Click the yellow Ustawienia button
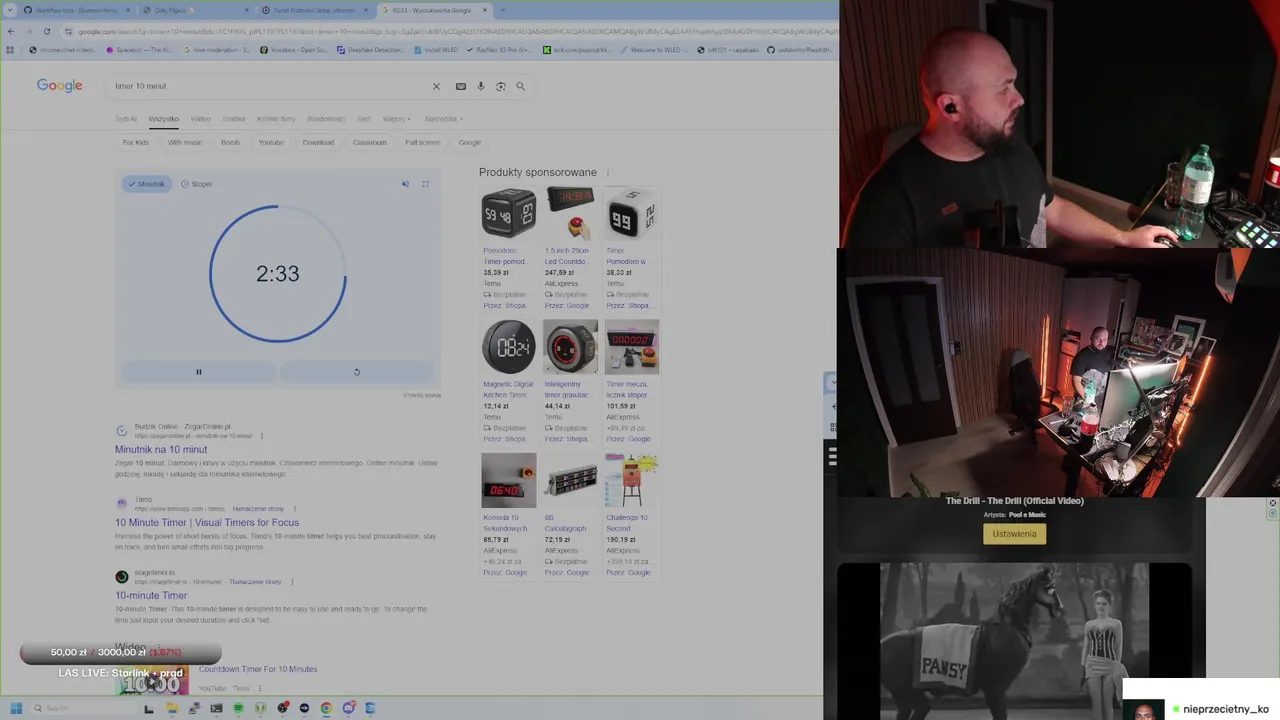Image resolution: width=1280 pixels, height=720 pixels. tap(1014, 534)
